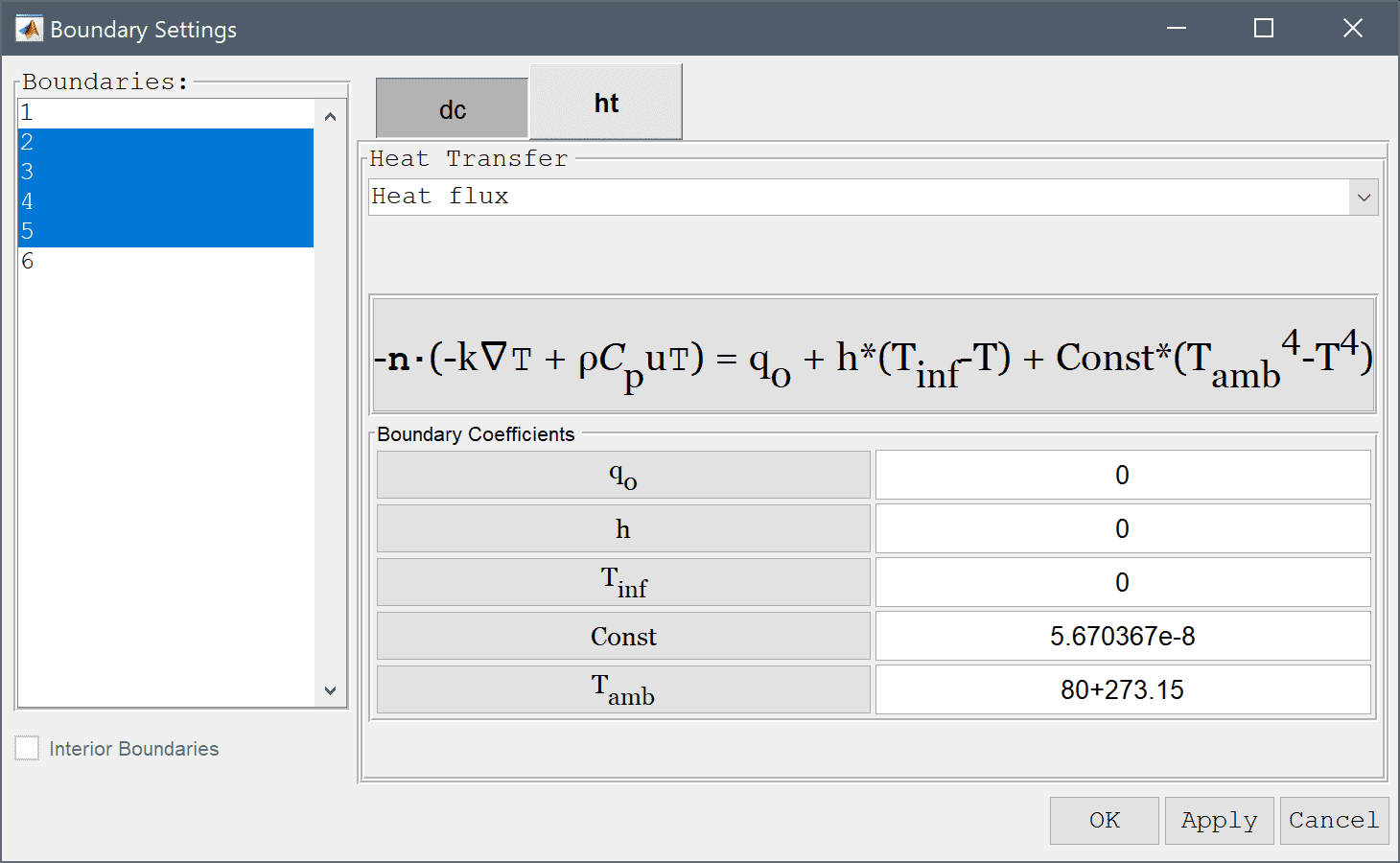Click boundaries list scroll up arrow
The width and height of the screenshot is (1400, 863).
[x=331, y=116]
